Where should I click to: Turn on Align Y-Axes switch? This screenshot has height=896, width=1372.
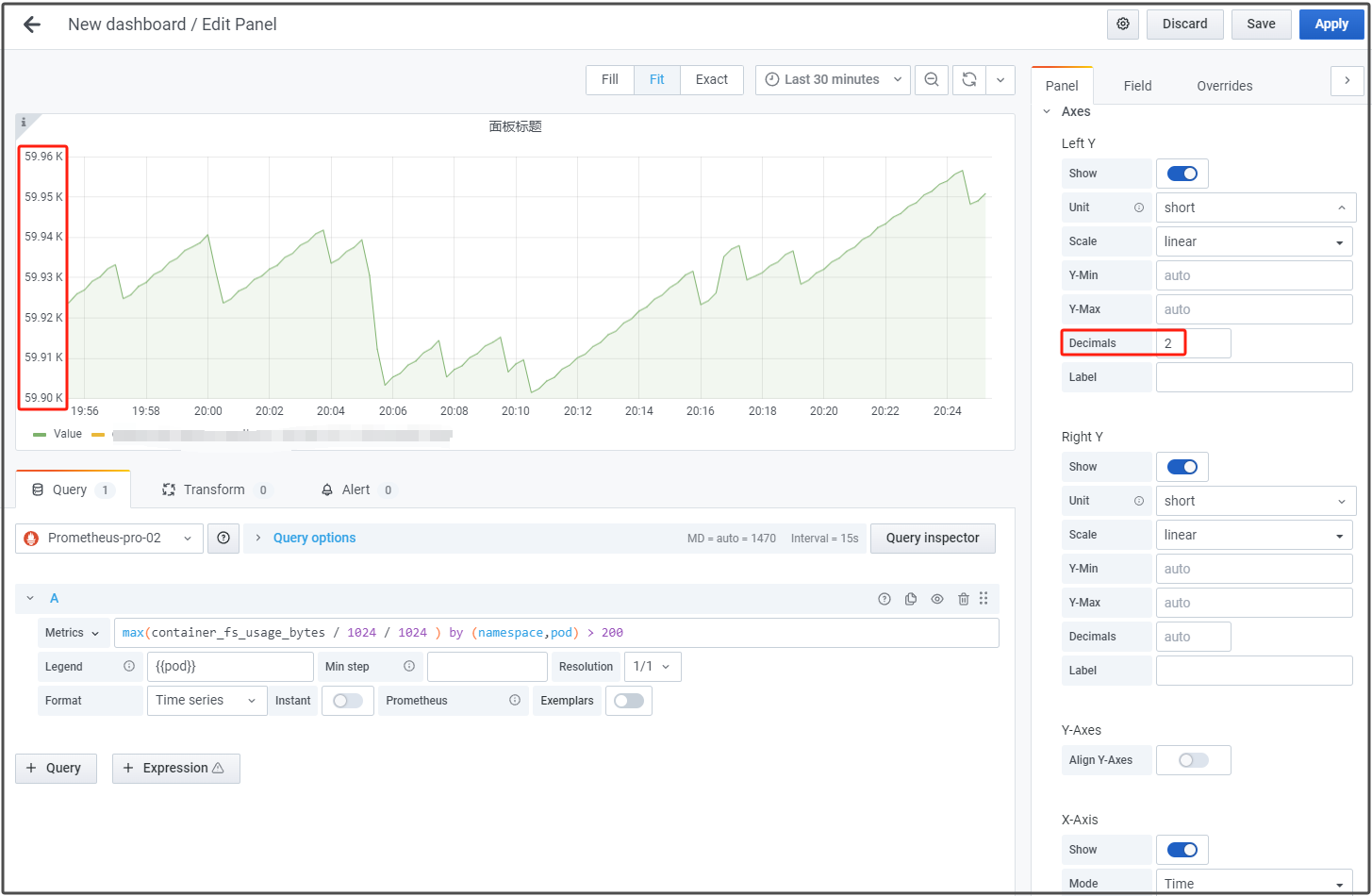click(1193, 760)
